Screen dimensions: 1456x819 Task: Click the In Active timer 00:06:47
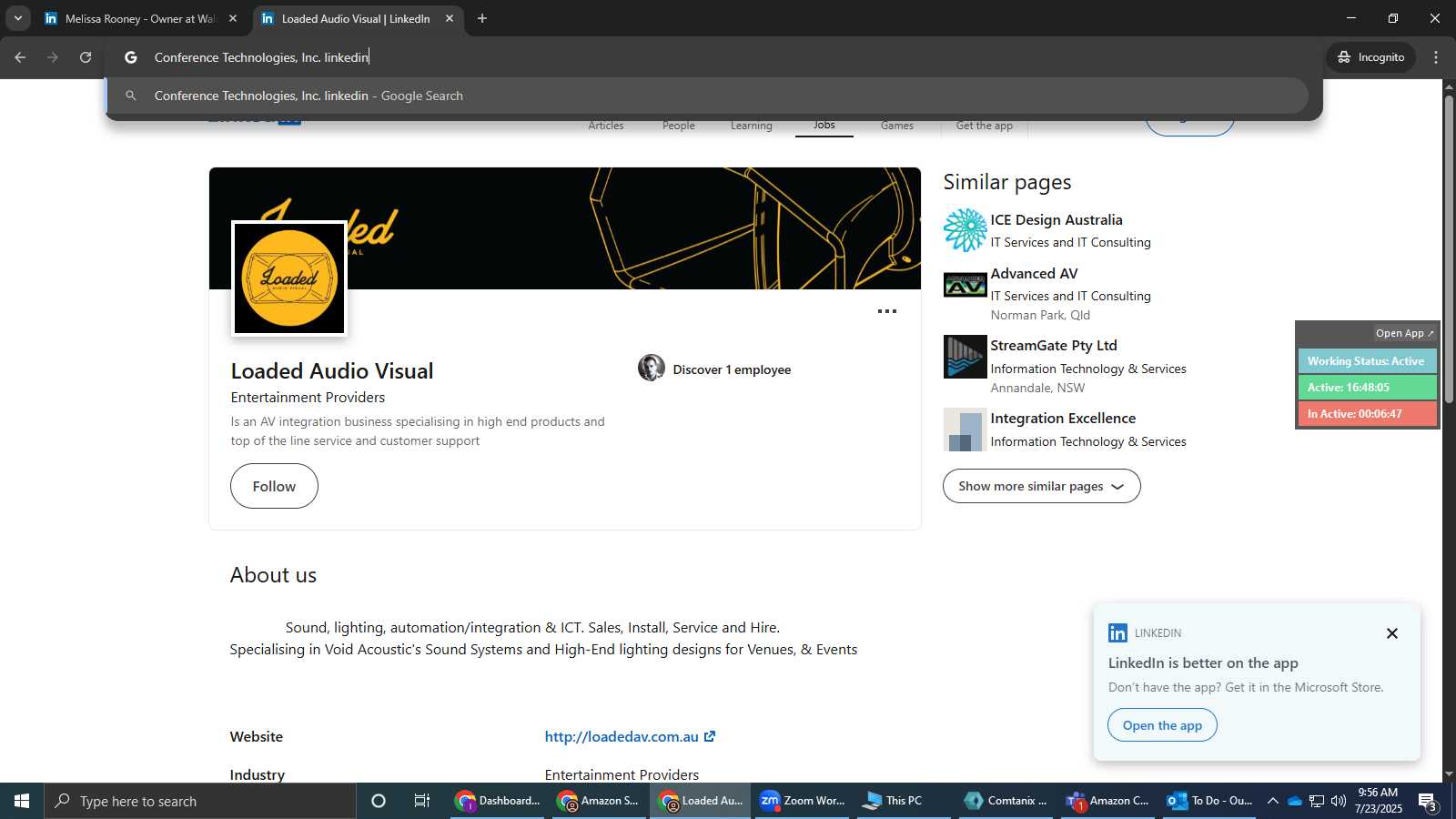coord(1367,414)
